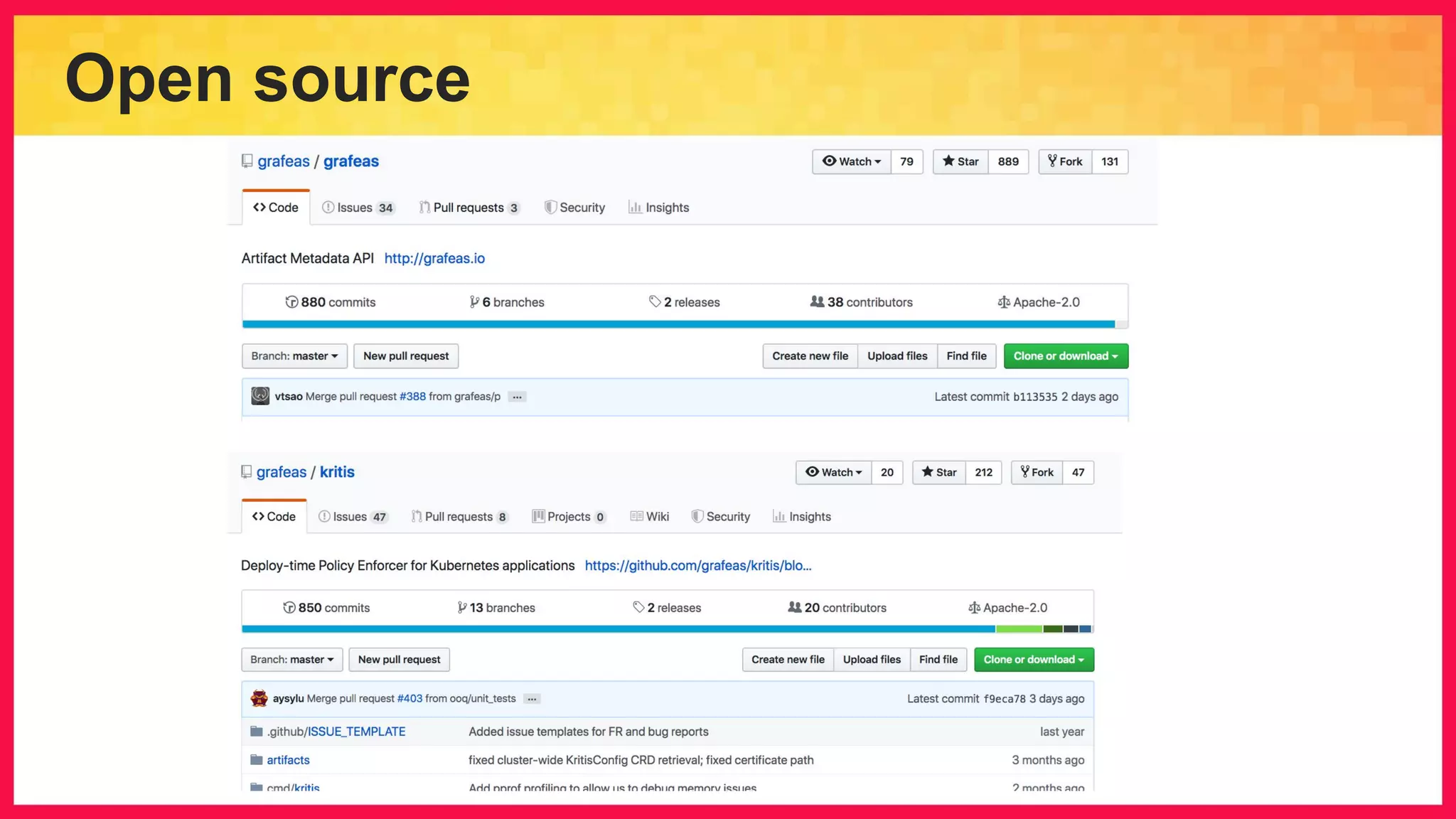Click Create new file in the grafeas repository
Image resolution: width=1456 pixels, height=819 pixels.
(x=810, y=356)
